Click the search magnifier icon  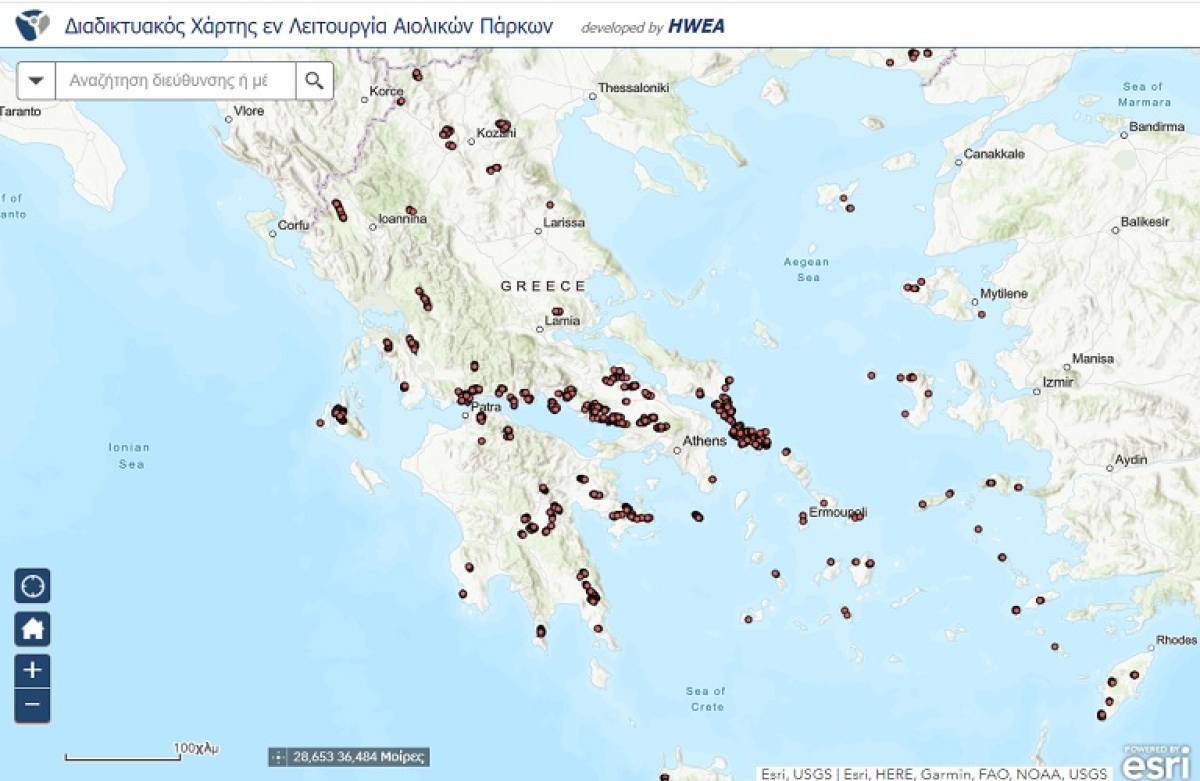click(313, 80)
